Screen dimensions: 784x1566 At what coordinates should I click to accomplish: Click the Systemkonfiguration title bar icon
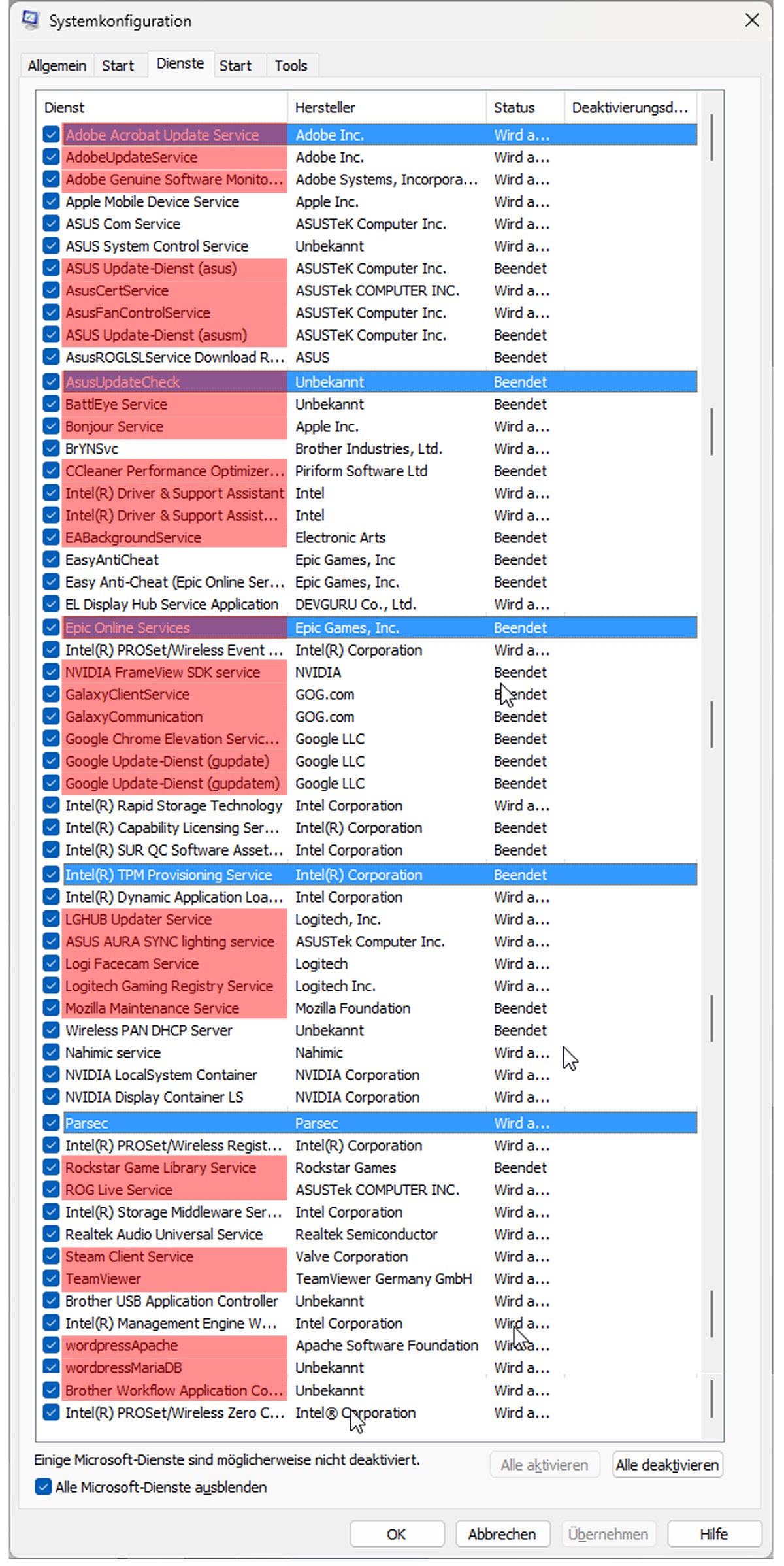[x=31, y=21]
